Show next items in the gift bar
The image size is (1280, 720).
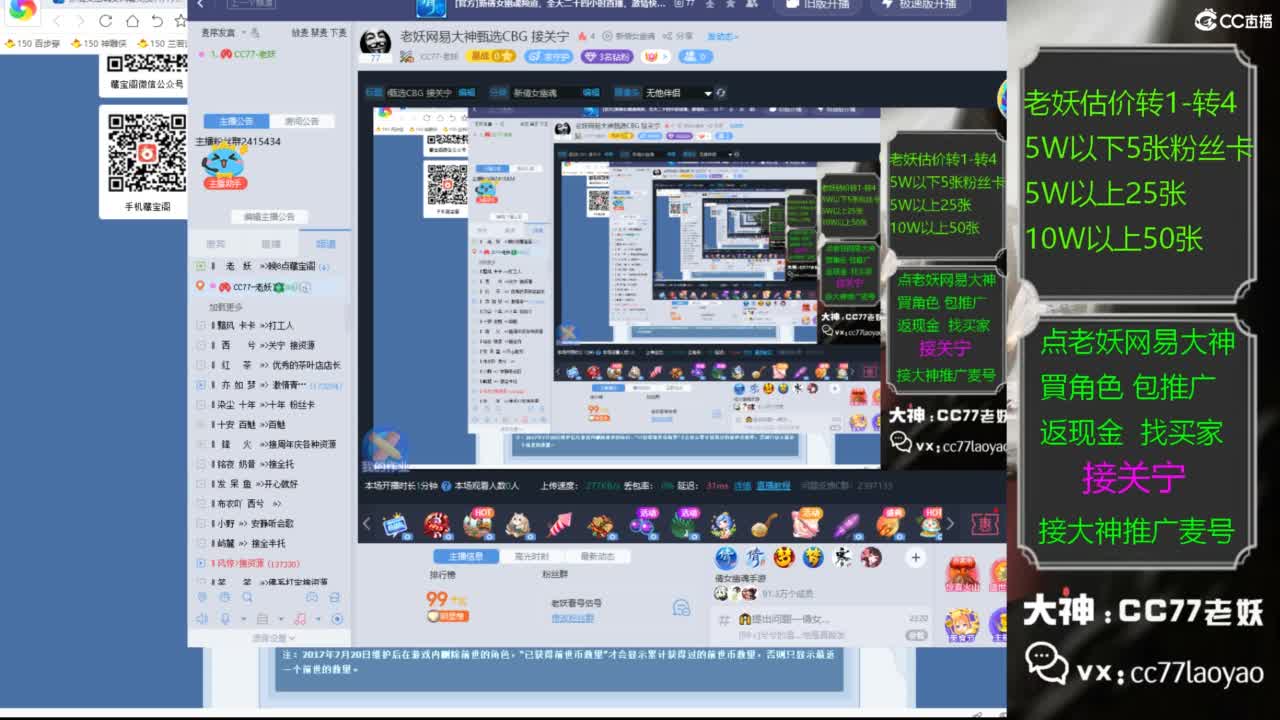[x=950, y=523]
